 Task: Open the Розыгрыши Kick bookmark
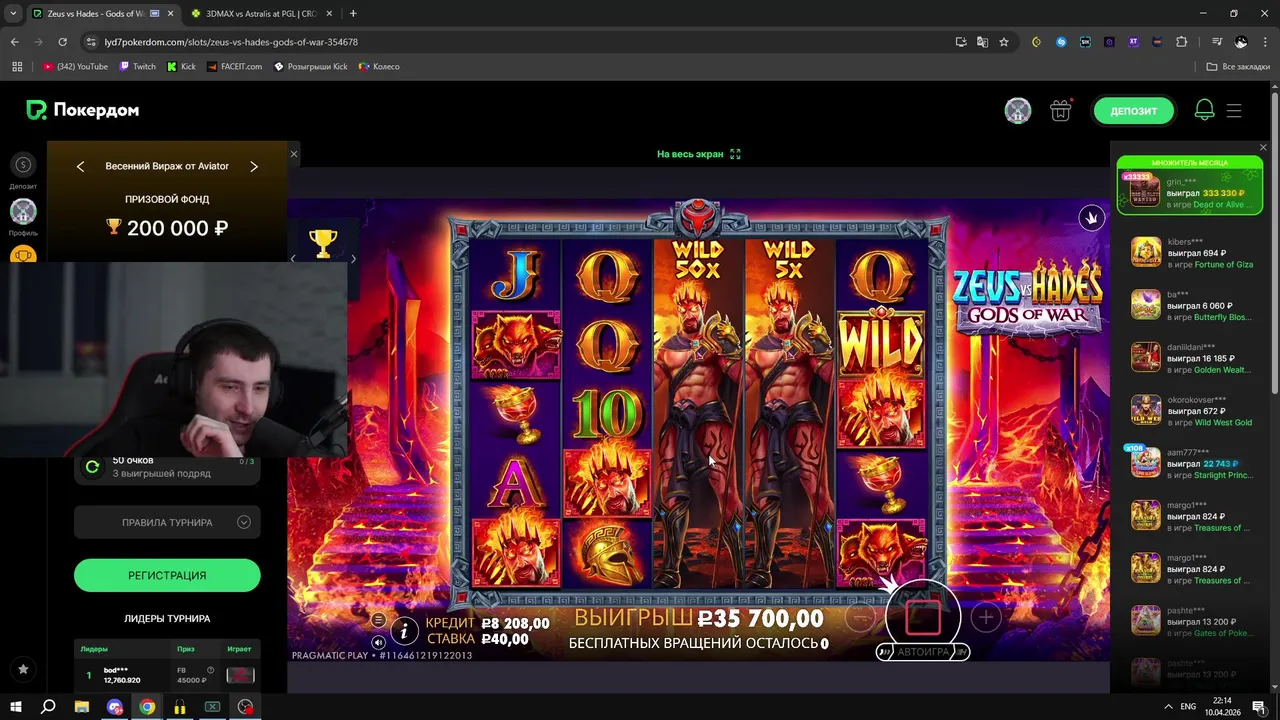pos(310,67)
